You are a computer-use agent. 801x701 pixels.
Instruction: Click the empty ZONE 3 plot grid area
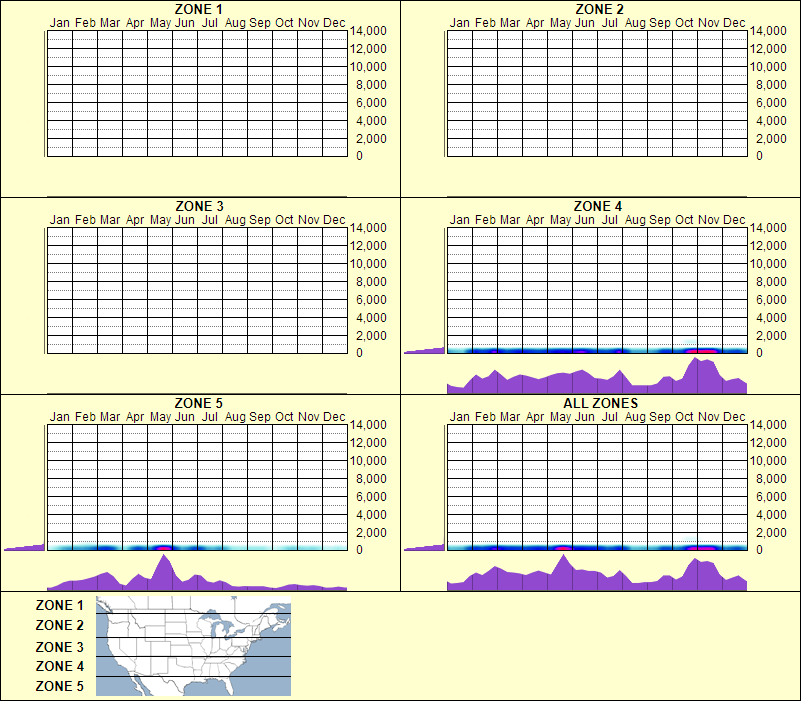[195, 290]
